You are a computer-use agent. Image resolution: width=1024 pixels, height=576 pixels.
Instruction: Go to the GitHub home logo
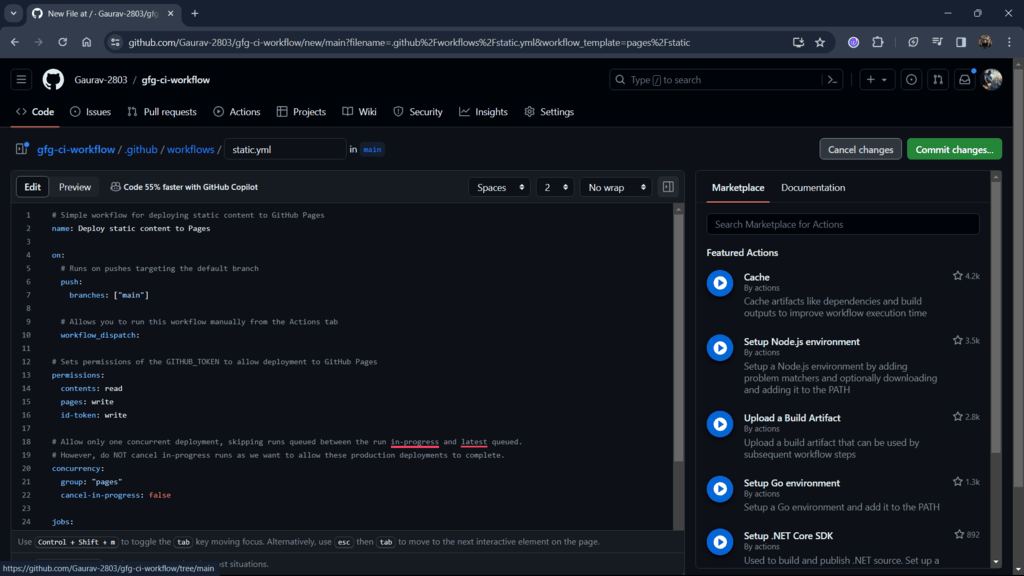(x=54, y=80)
